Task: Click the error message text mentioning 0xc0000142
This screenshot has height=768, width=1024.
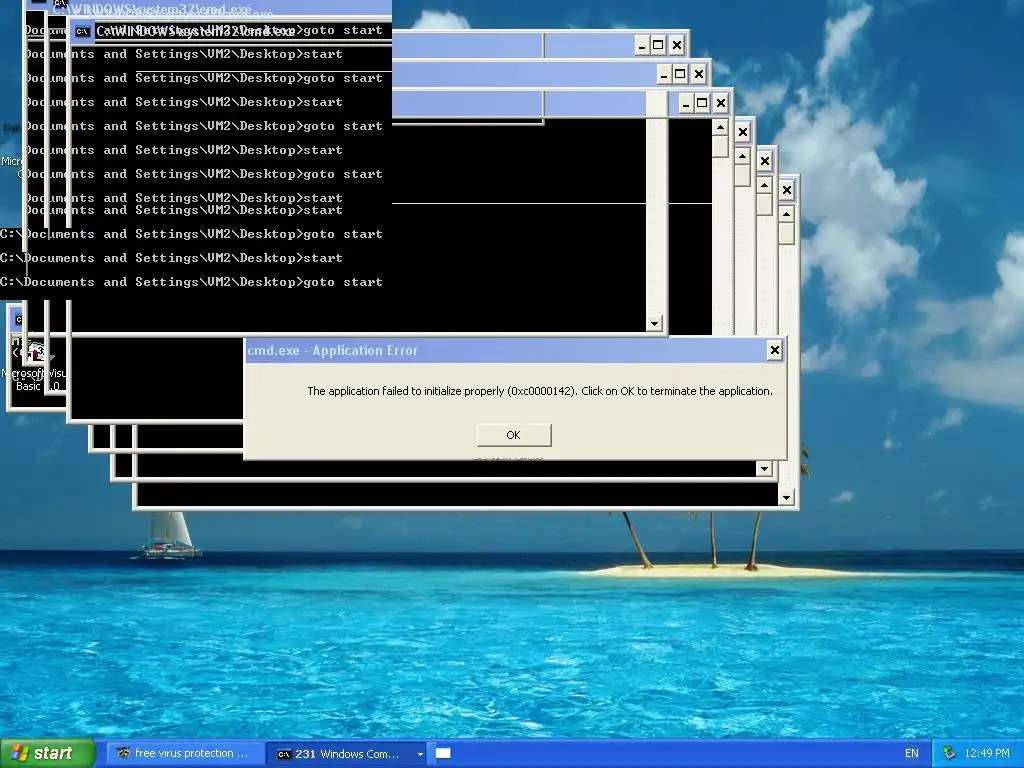Action: (539, 391)
